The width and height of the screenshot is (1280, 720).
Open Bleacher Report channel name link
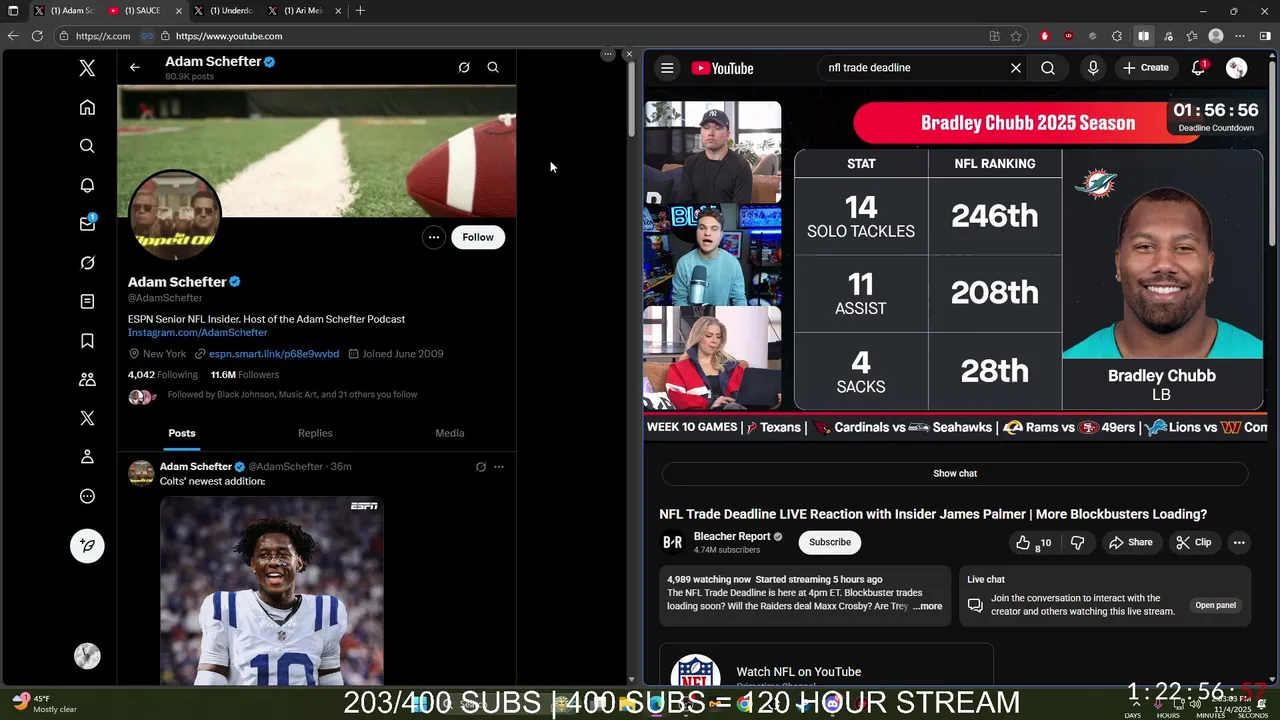point(732,536)
